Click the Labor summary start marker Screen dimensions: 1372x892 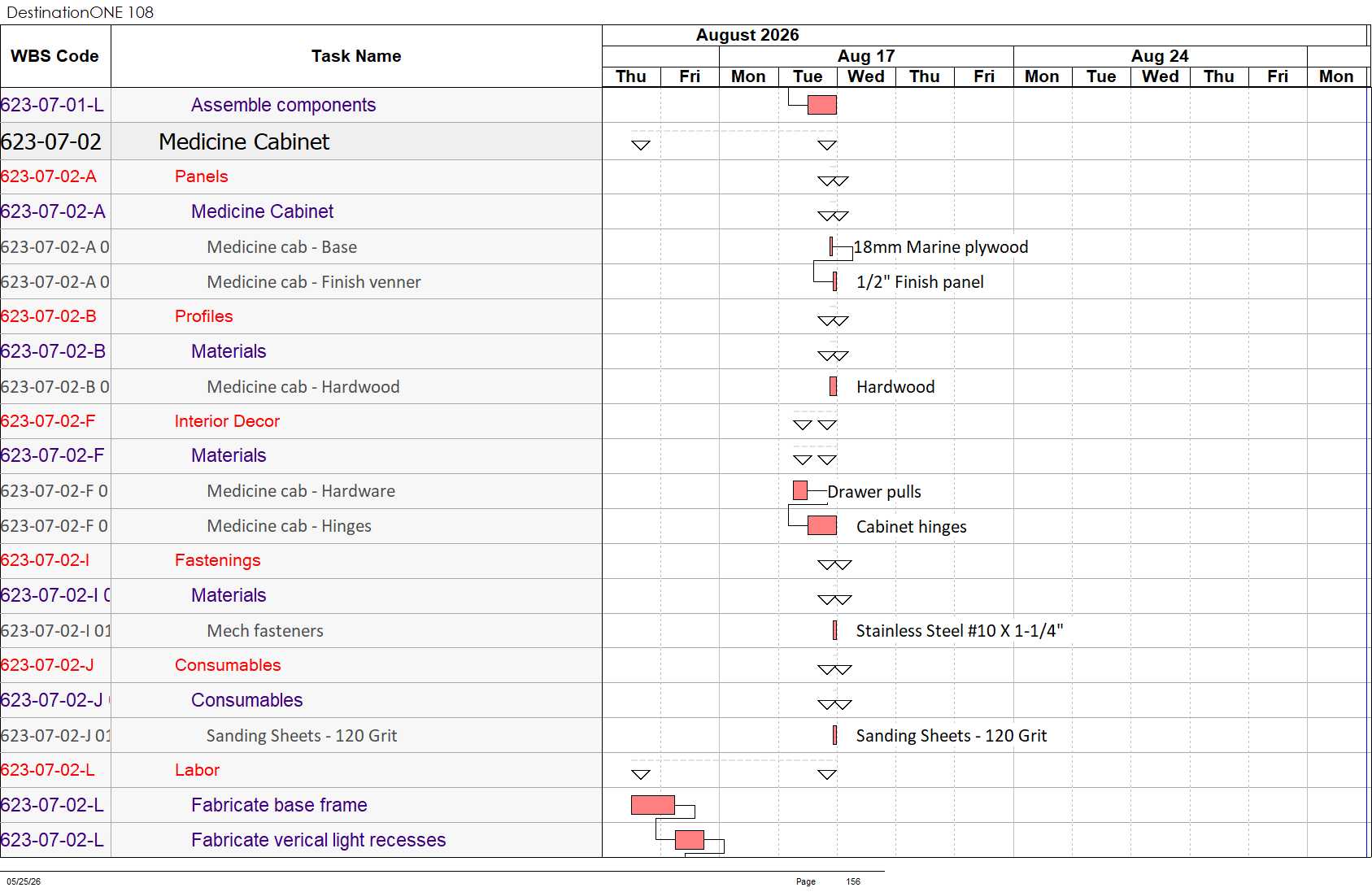coord(641,774)
